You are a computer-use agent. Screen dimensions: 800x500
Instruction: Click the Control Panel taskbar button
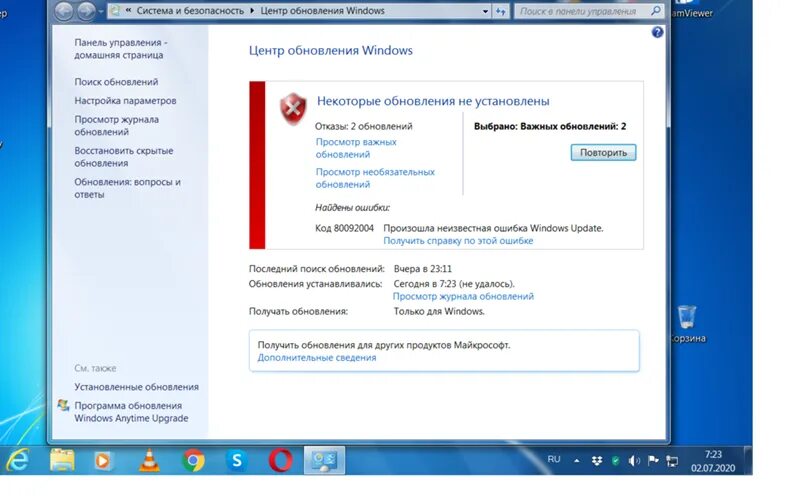(324, 460)
